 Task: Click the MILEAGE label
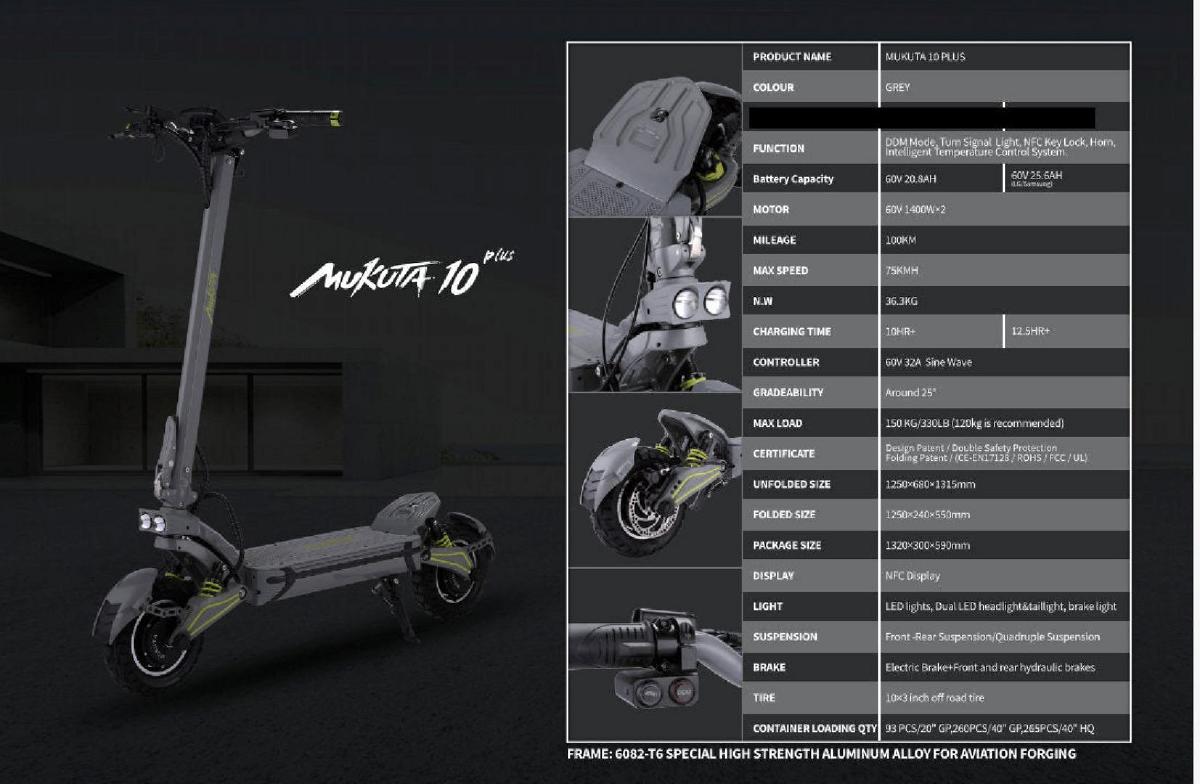(x=776, y=240)
